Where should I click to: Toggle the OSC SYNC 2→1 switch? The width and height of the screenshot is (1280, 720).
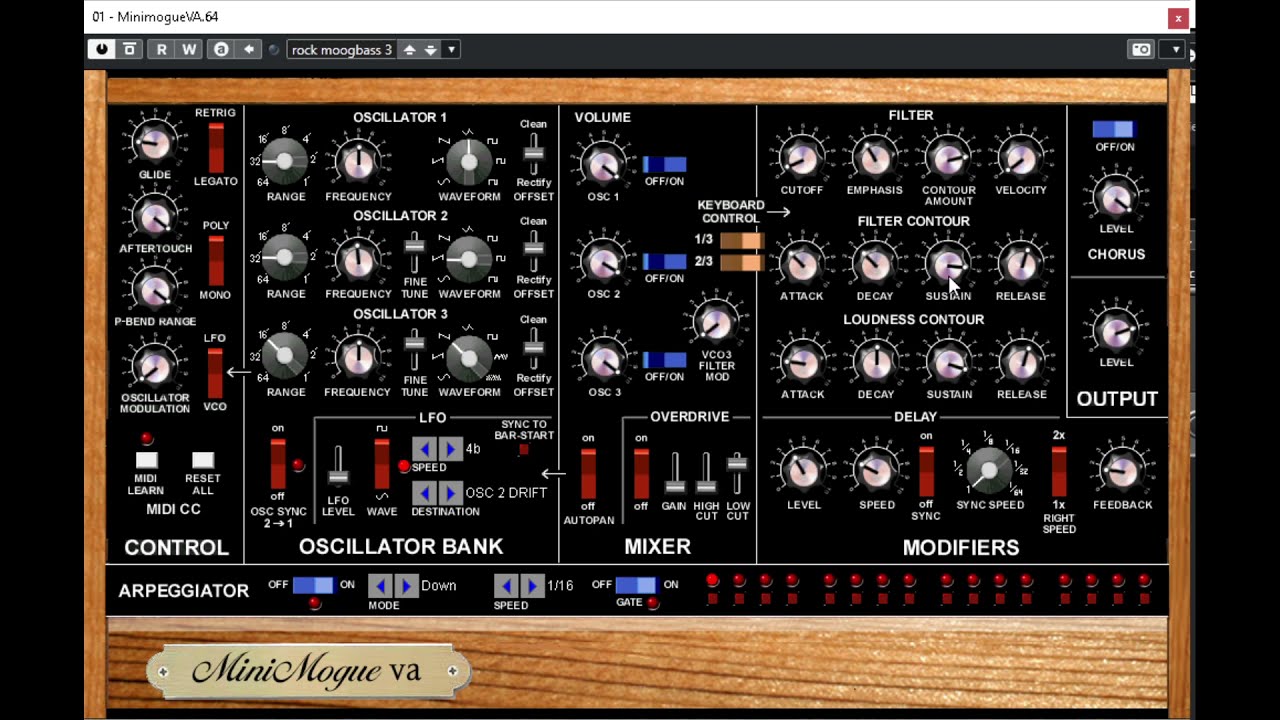[x=278, y=465]
